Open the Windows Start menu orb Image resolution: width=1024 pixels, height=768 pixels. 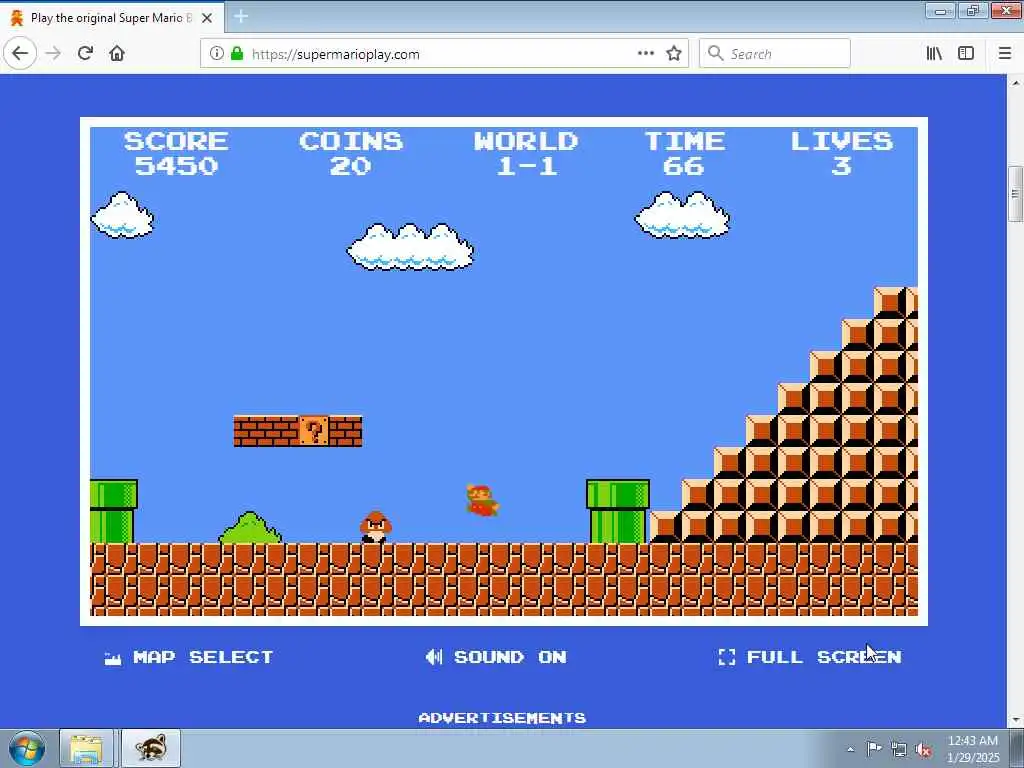coord(27,748)
